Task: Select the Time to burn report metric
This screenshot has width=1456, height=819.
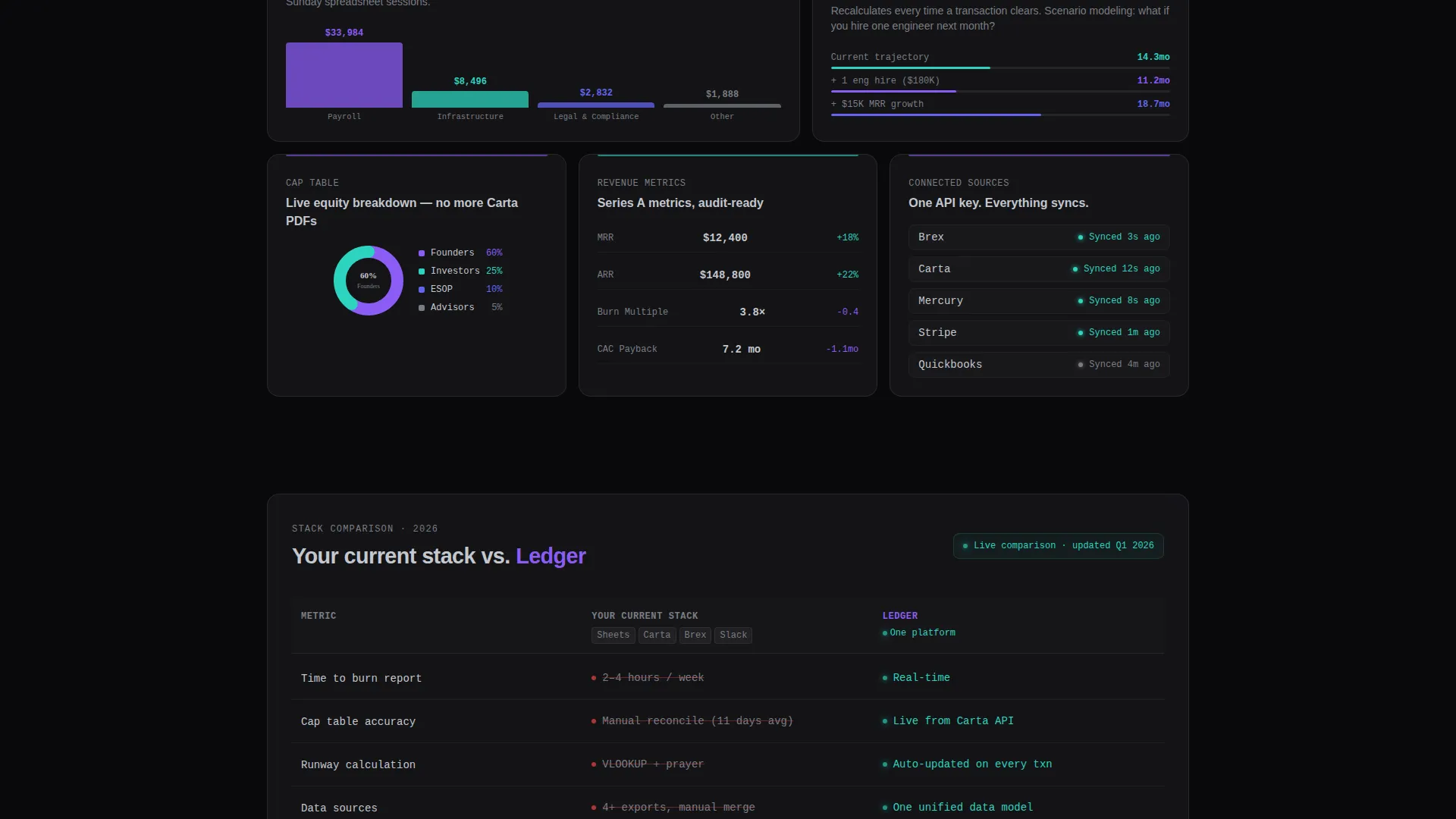Action: (361, 679)
